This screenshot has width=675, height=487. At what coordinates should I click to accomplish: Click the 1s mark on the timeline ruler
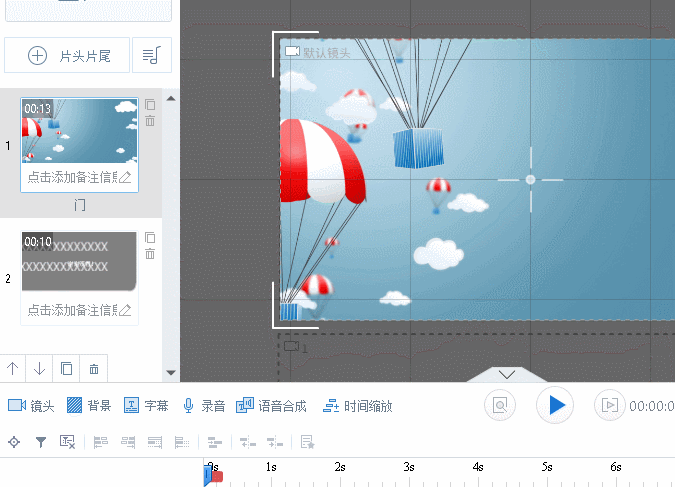271,467
